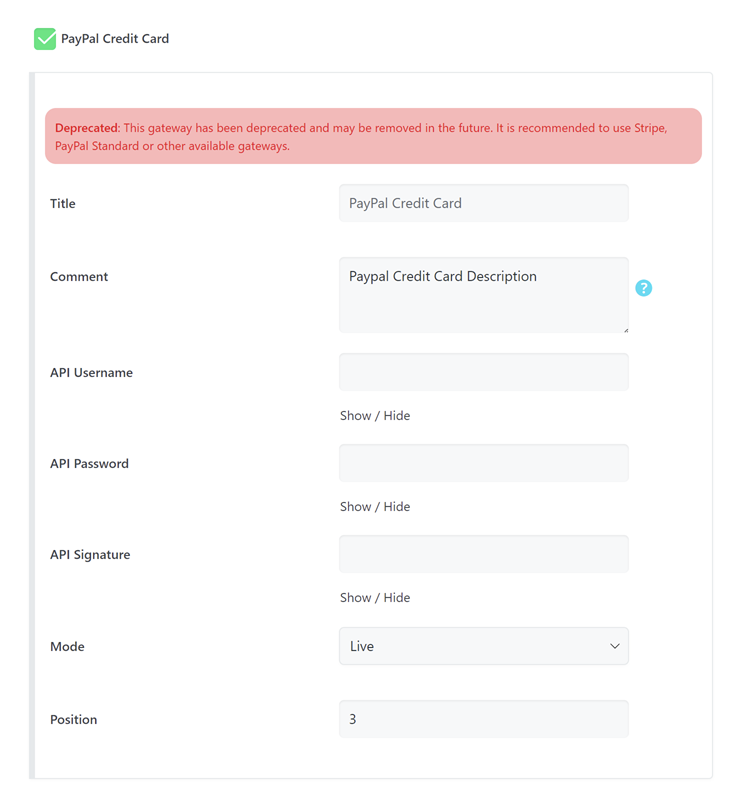Uncheck the PayPal Credit Card checkbox
Image resolution: width=746 pixels, height=800 pixels.
pos(45,39)
